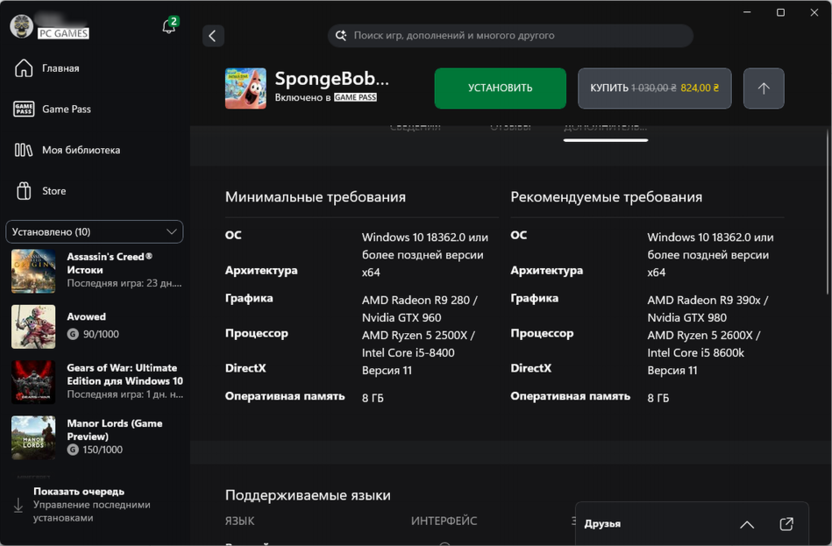
Task: Click the profile avatar picture
Action: click(x=21, y=27)
